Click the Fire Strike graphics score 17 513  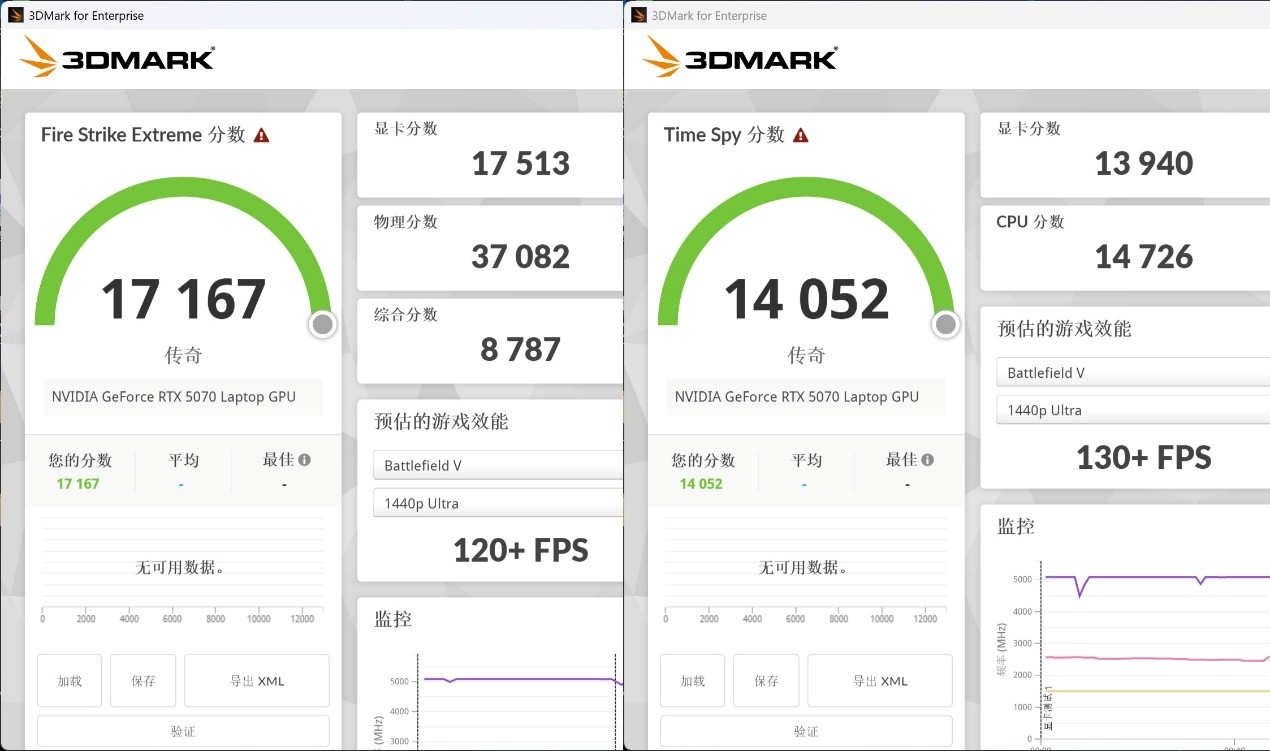point(521,164)
